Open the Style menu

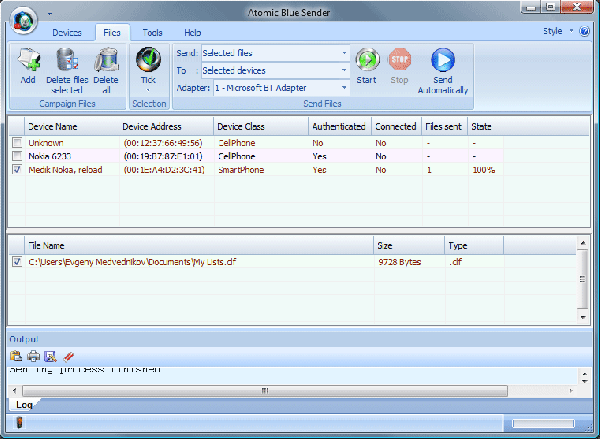point(556,31)
